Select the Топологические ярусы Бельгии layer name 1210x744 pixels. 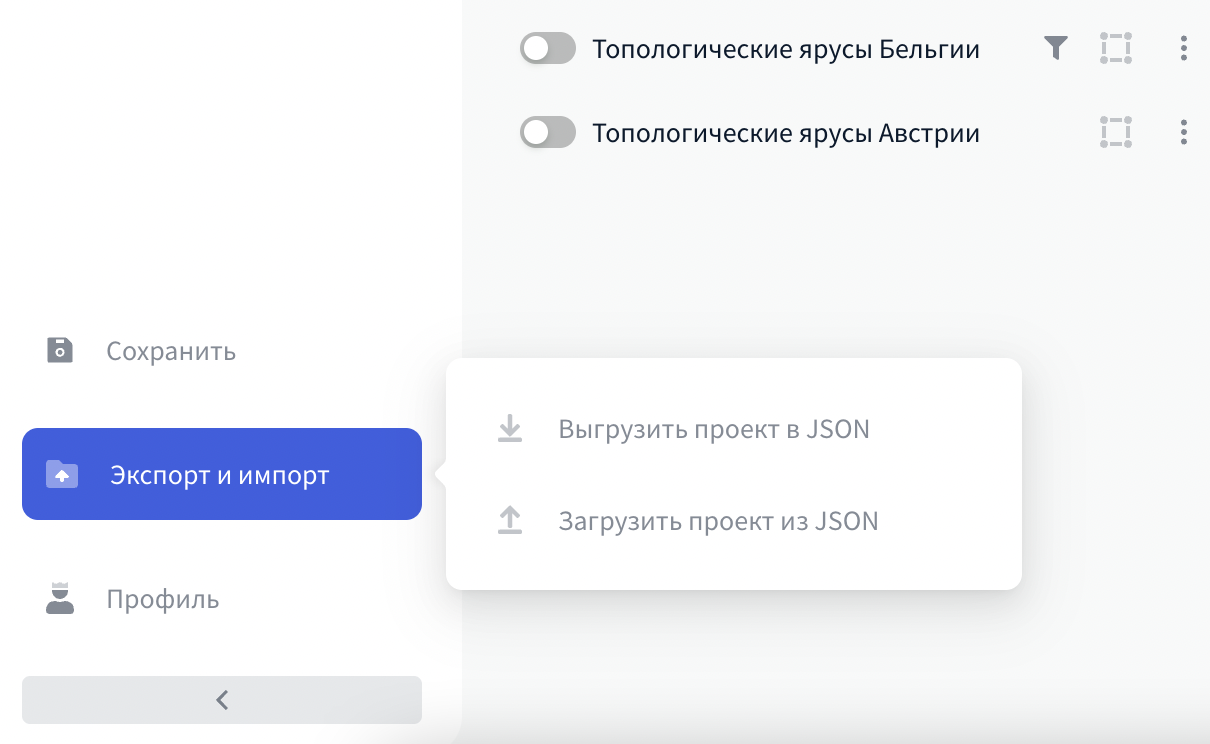pyautogui.click(x=786, y=49)
